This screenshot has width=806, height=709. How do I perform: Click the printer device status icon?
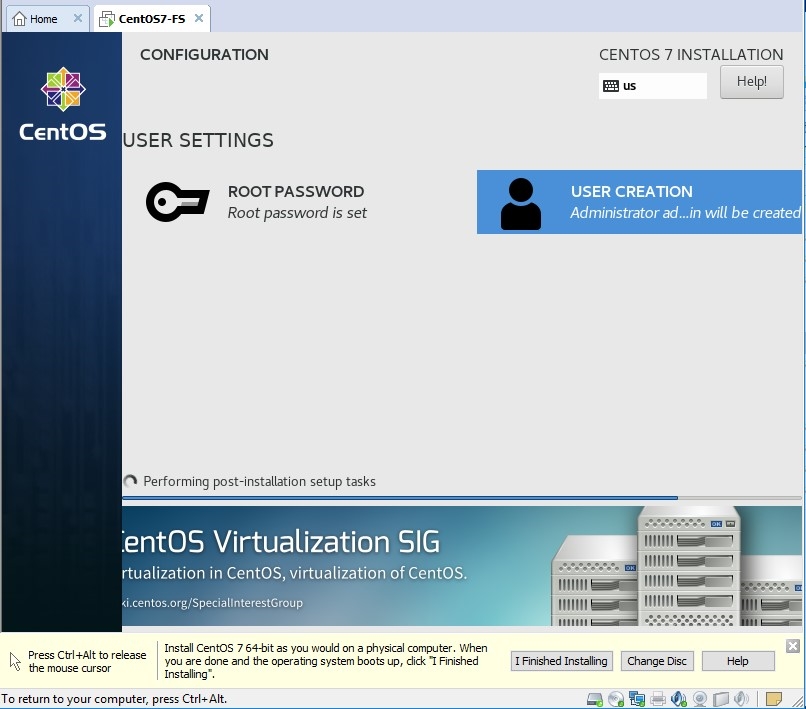[x=658, y=699]
